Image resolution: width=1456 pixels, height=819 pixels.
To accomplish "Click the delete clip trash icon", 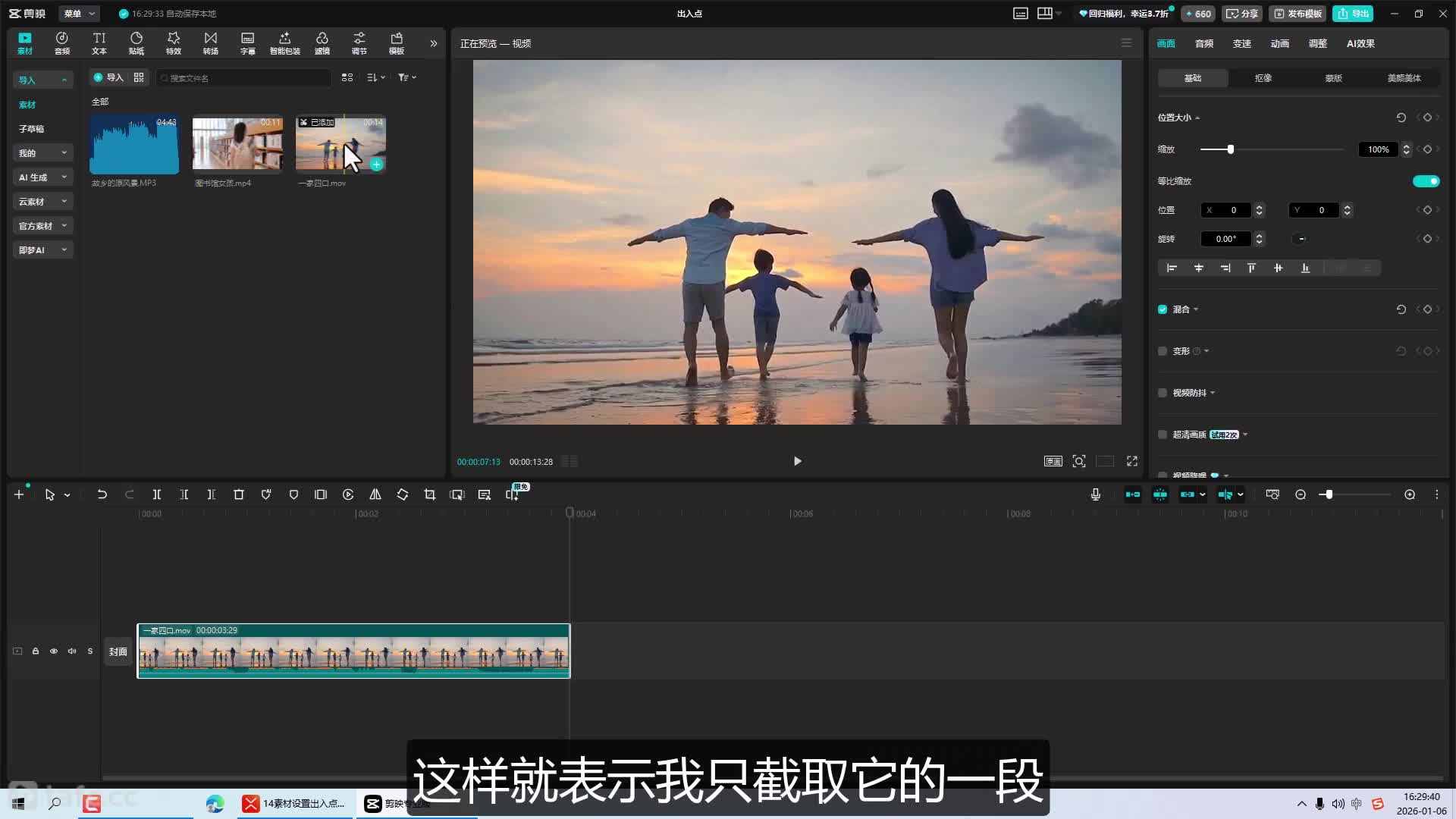I will click(x=239, y=494).
